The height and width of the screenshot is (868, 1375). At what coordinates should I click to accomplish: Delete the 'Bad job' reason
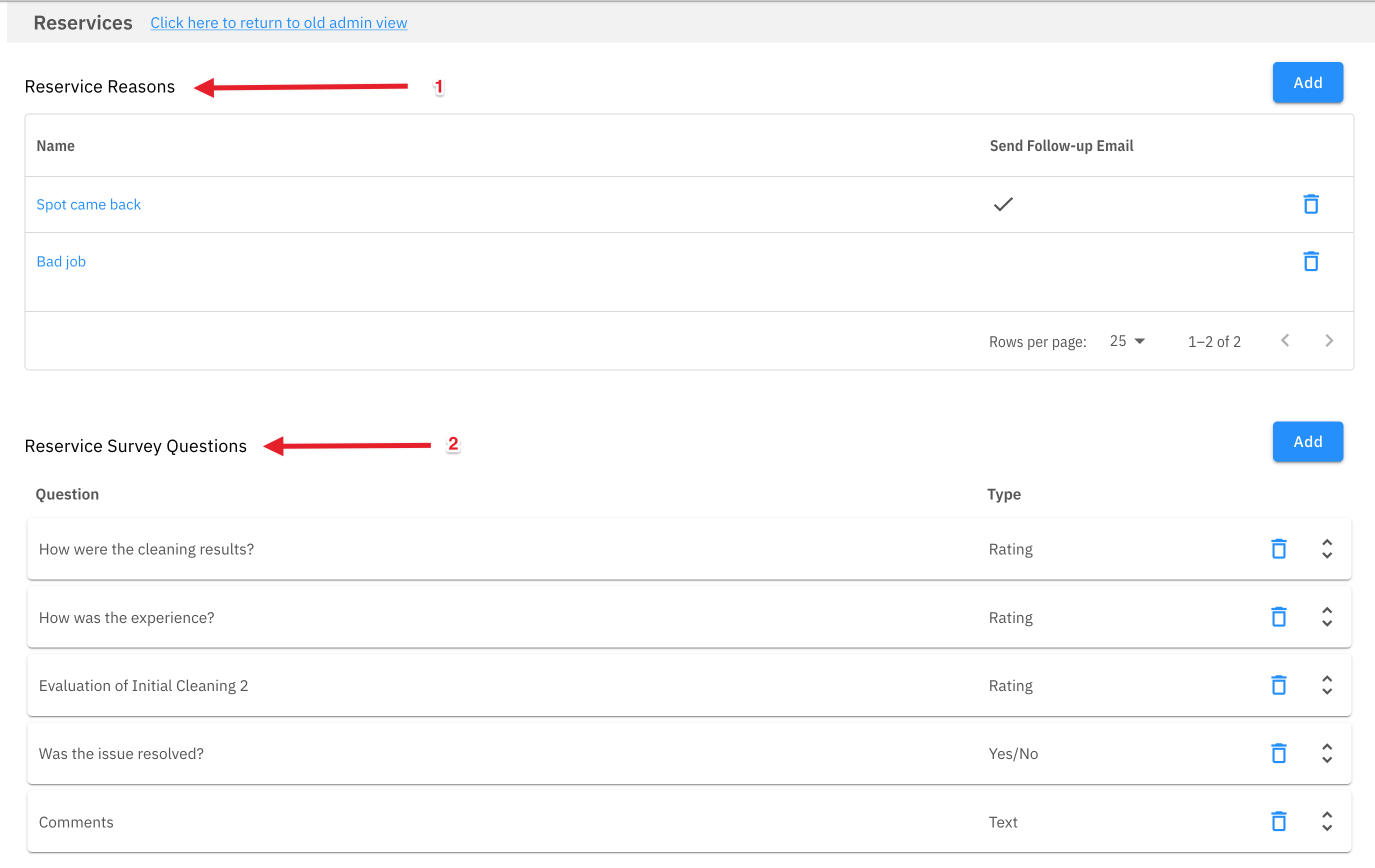click(x=1310, y=261)
